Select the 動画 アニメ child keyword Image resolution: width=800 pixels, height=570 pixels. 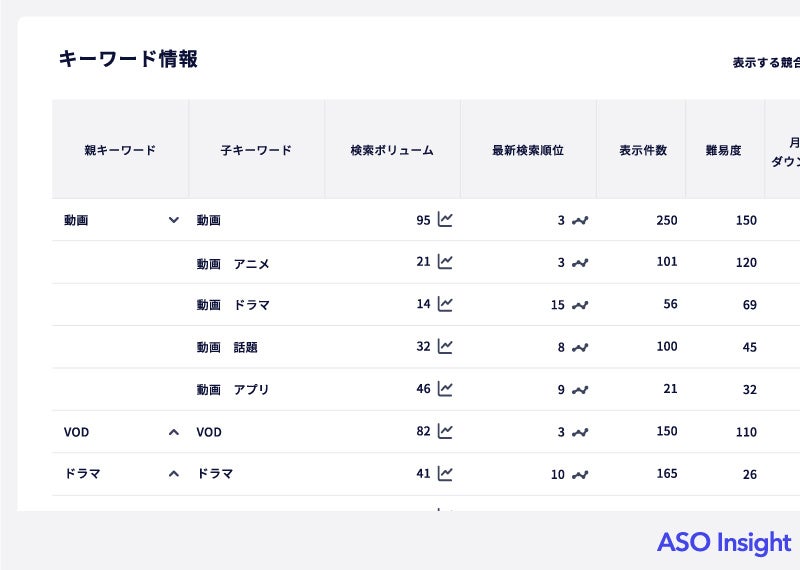click(x=233, y=263)
